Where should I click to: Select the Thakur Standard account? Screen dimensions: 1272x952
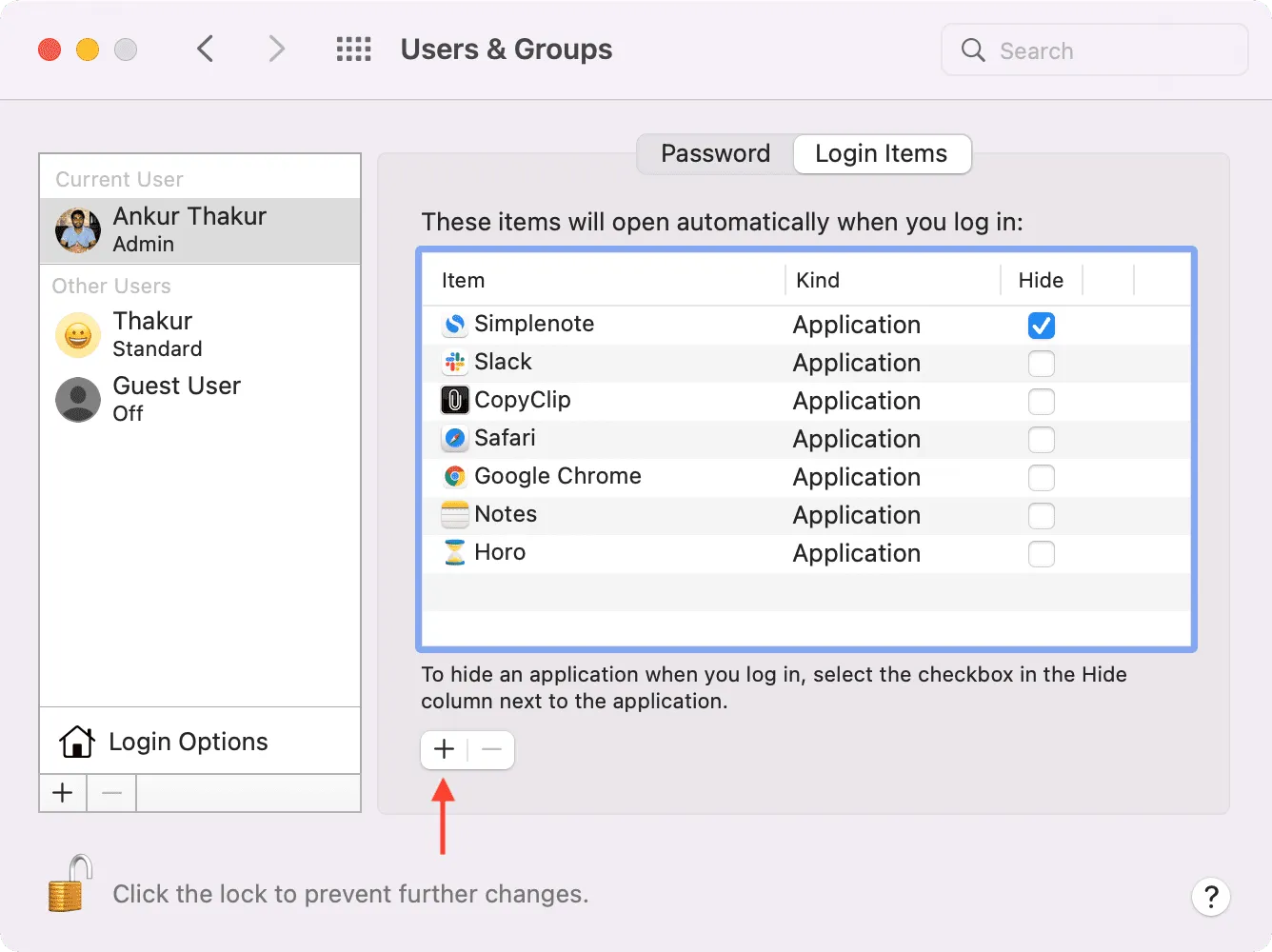click(x=200, y=335)
